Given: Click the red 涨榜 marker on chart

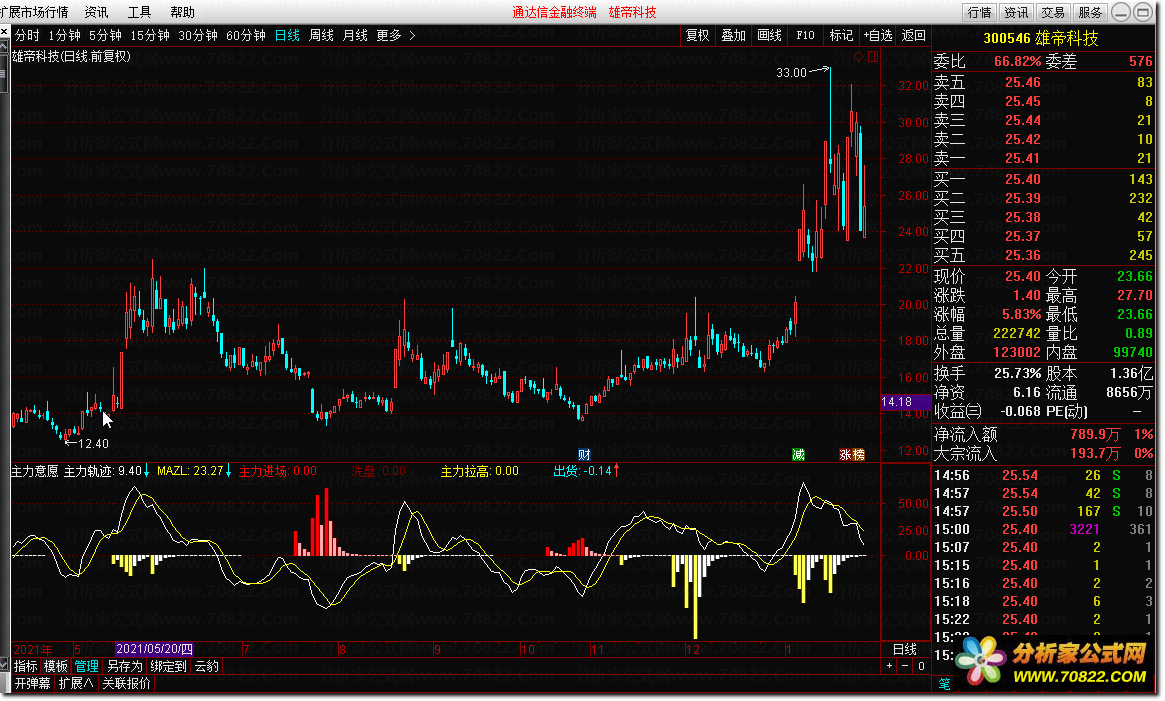Looking at the screenshot, I should (x=851, y=454).
